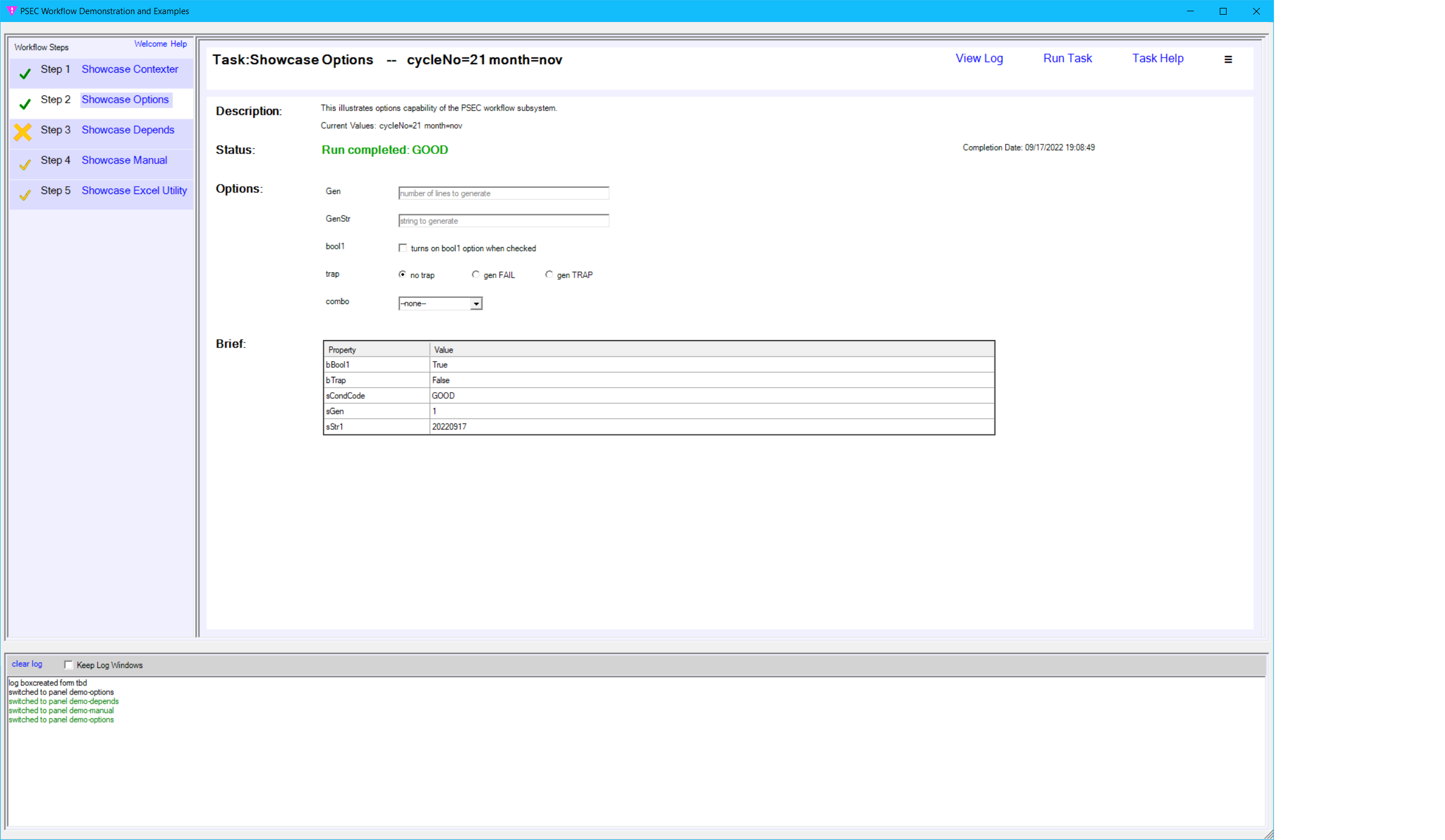1445x840 pixels.
Task: Click the Gen number of lines field
Action: 503,193
